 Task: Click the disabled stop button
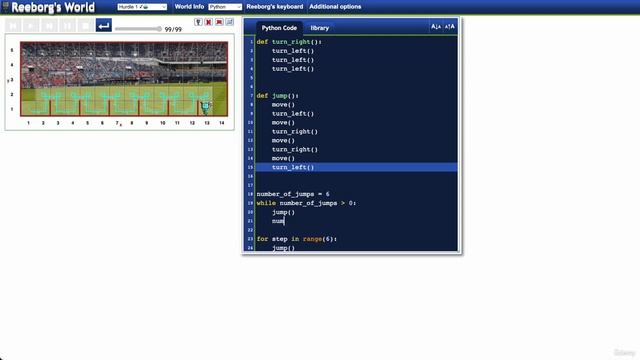pos(85,26)
